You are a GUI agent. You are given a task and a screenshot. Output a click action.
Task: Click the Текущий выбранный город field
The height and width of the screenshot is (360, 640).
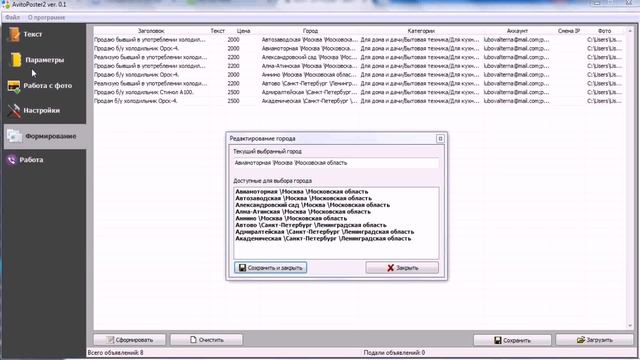[336, 163]
